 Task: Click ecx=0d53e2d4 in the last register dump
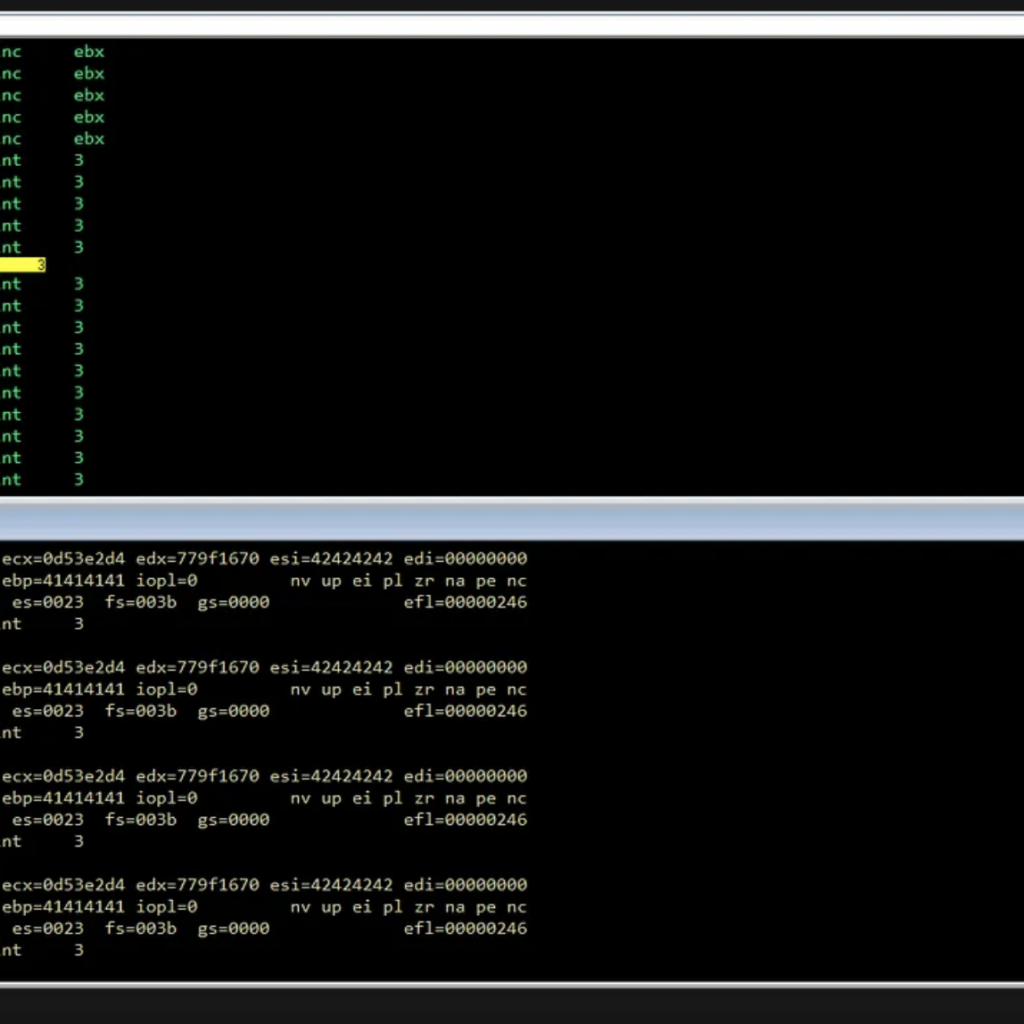63,885
